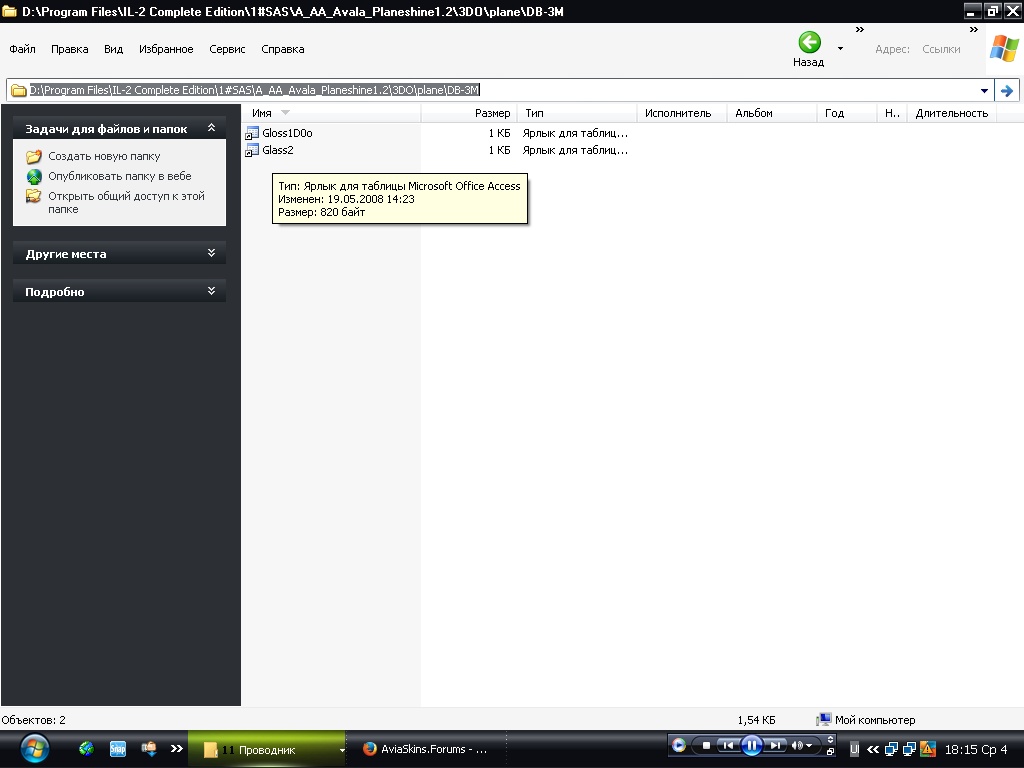Open the Windows Start orb
This screenshot has height=768, width=1024.
[34, 748]
